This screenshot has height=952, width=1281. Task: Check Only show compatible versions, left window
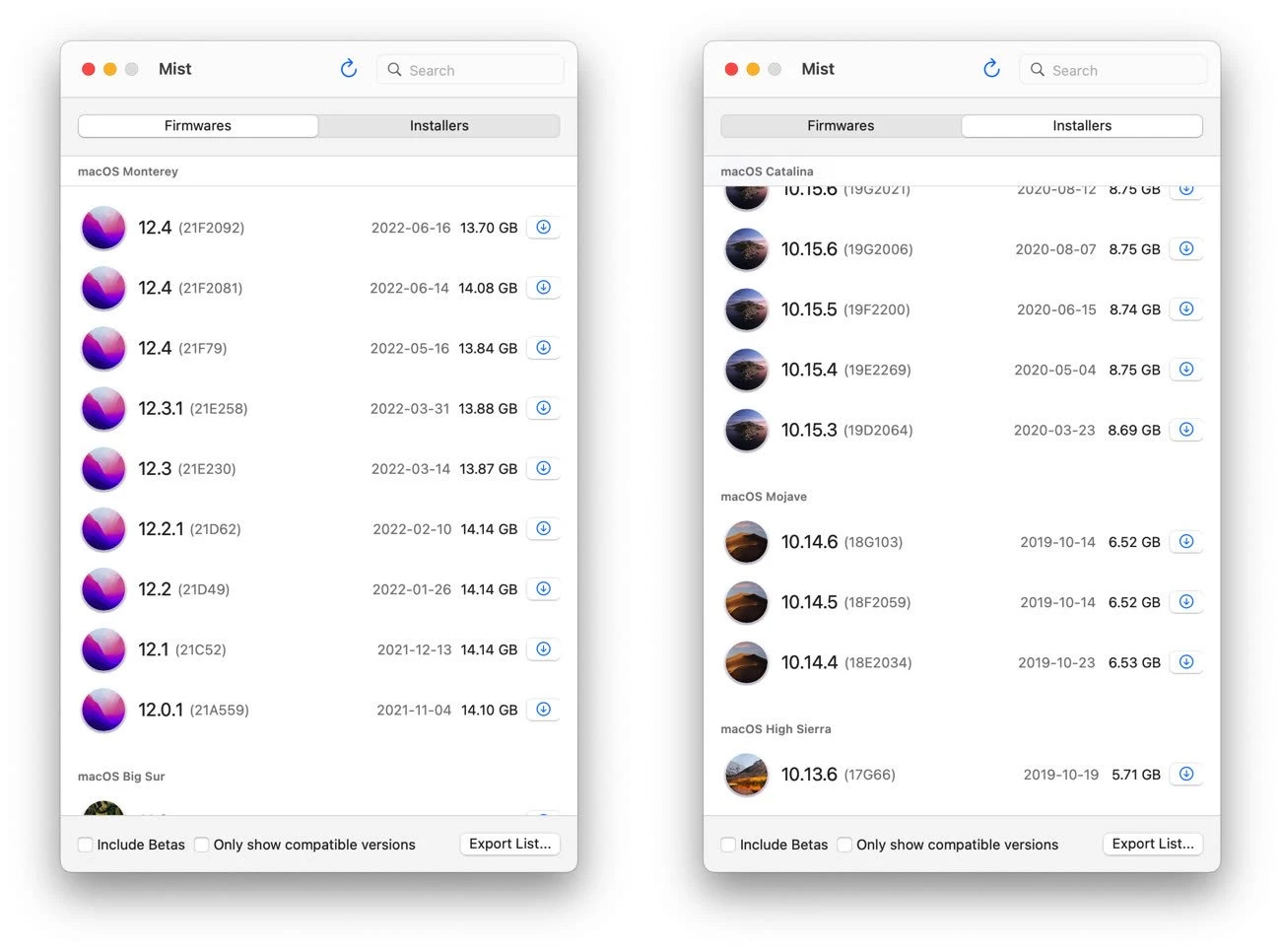pos(202,845)
